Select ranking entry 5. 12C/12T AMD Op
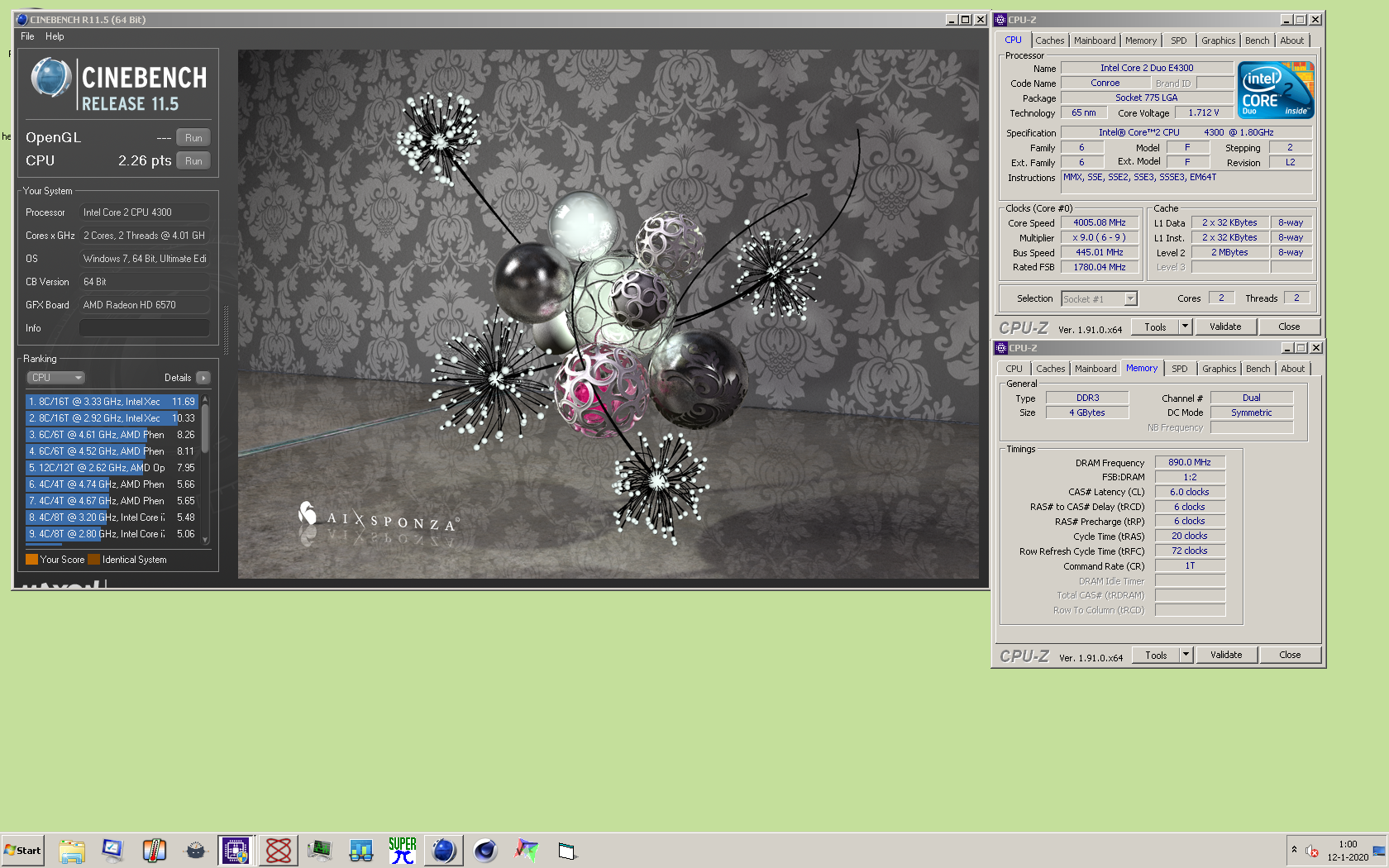Screen dimensions: 1389x868 coord(112,468)
